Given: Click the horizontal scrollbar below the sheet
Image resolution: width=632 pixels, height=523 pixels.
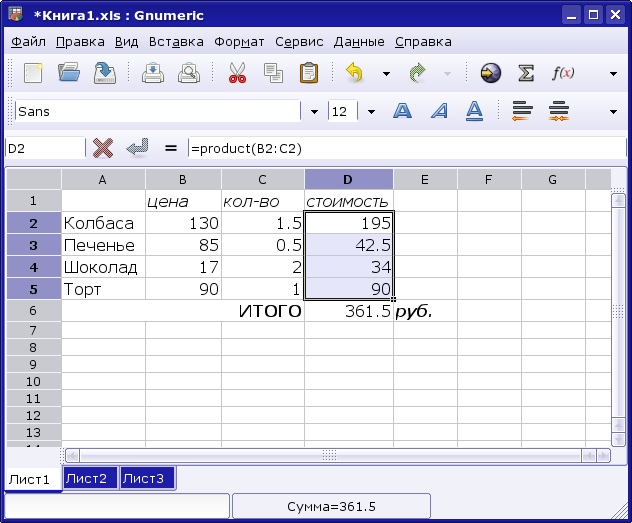Looking at the screenshot, I should pos(330,455).
